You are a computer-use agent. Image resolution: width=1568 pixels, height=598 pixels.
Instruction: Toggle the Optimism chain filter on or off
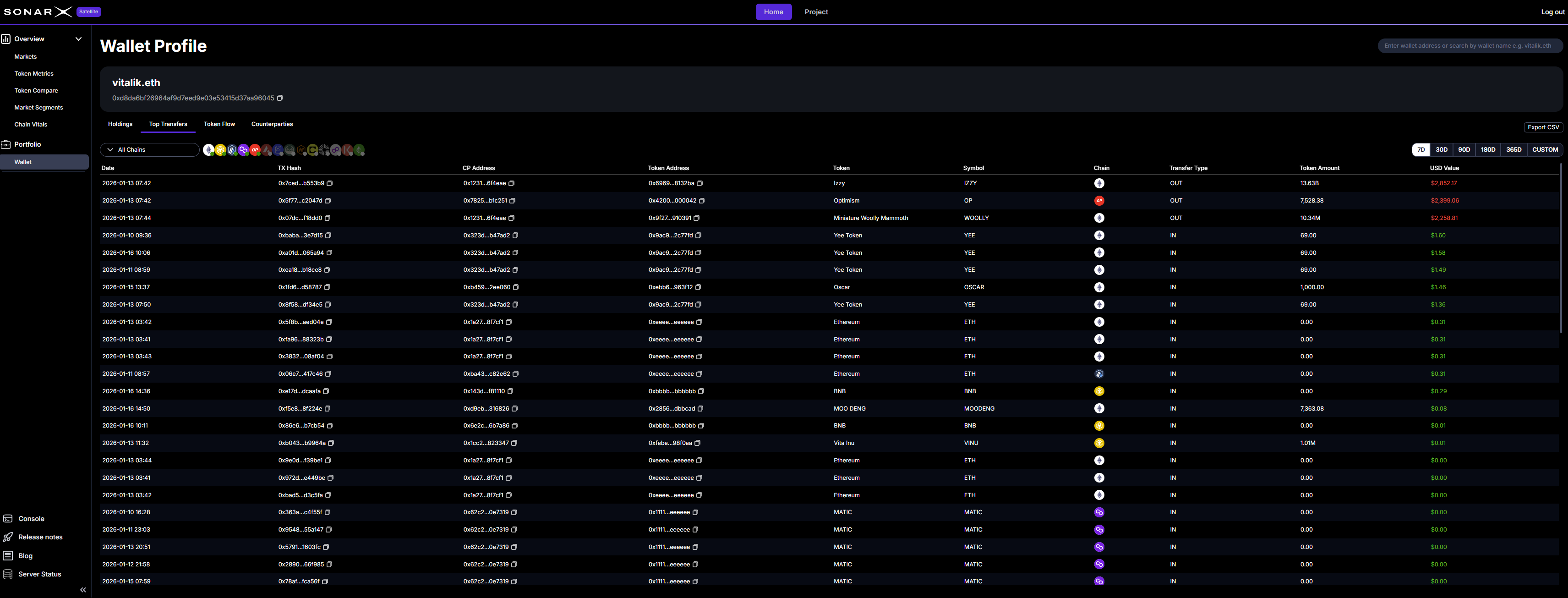click(255, 150)
